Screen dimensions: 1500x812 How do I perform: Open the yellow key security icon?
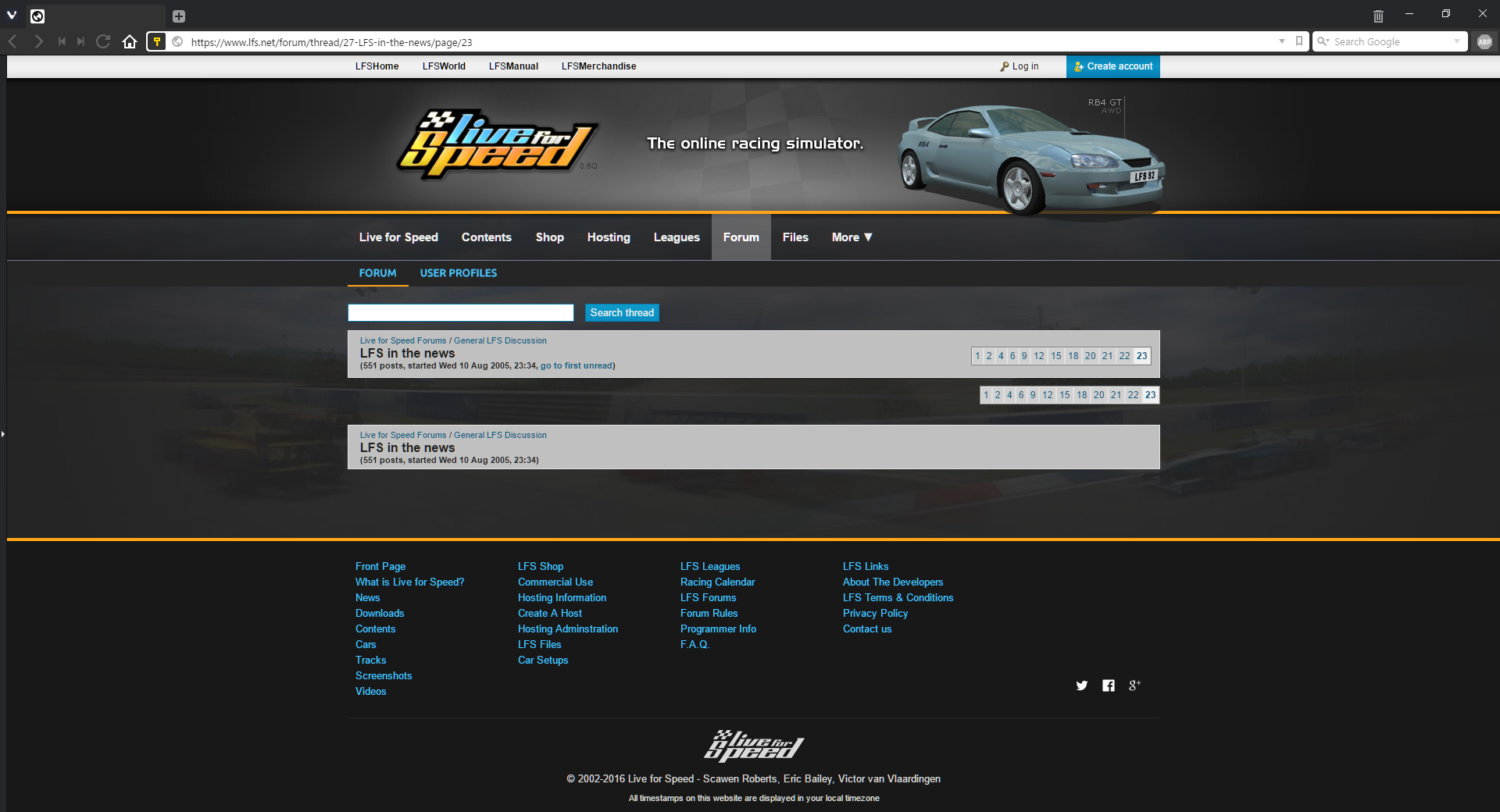click(156, 41)
